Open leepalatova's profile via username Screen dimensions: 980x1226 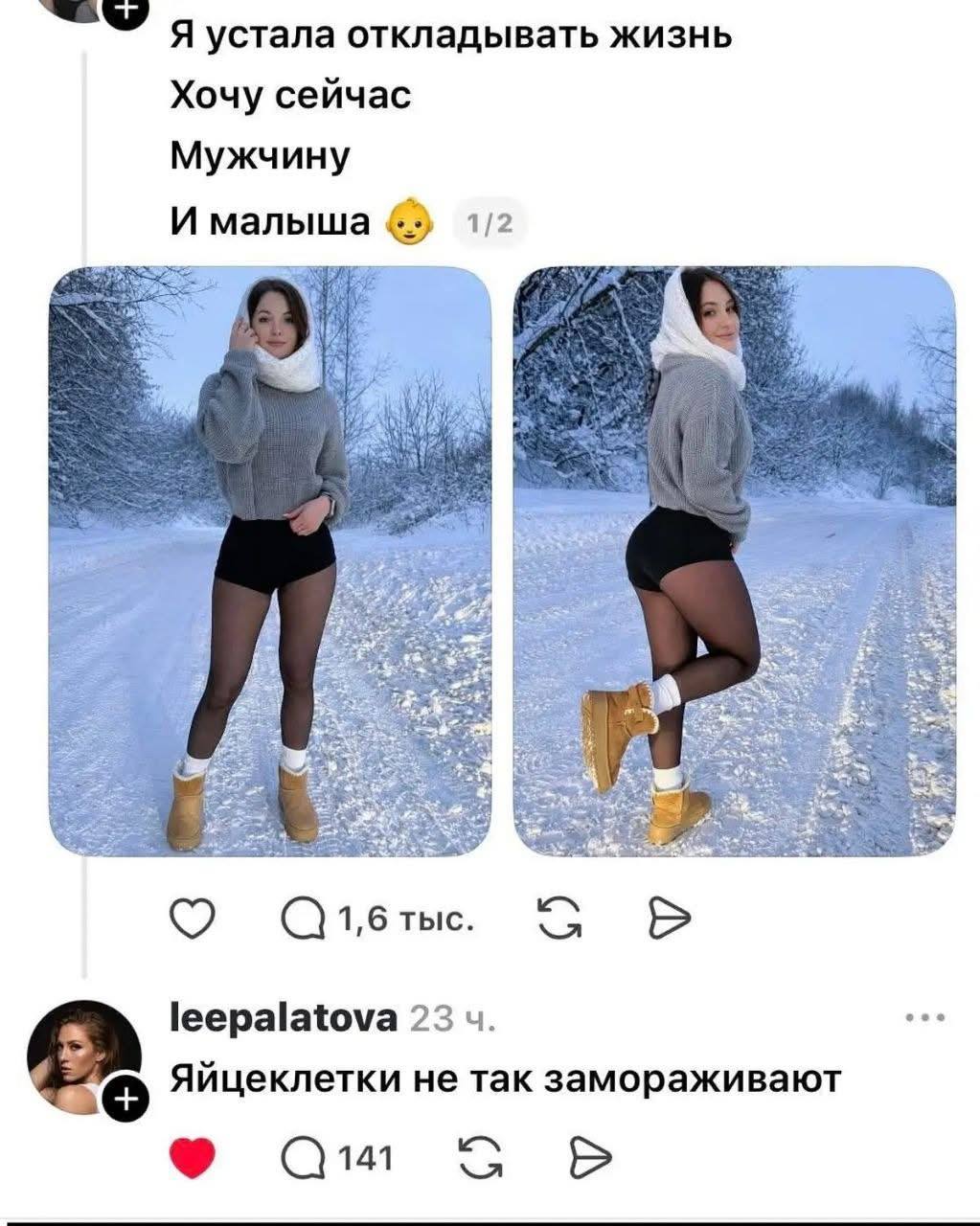click(x=283, y=1018)
